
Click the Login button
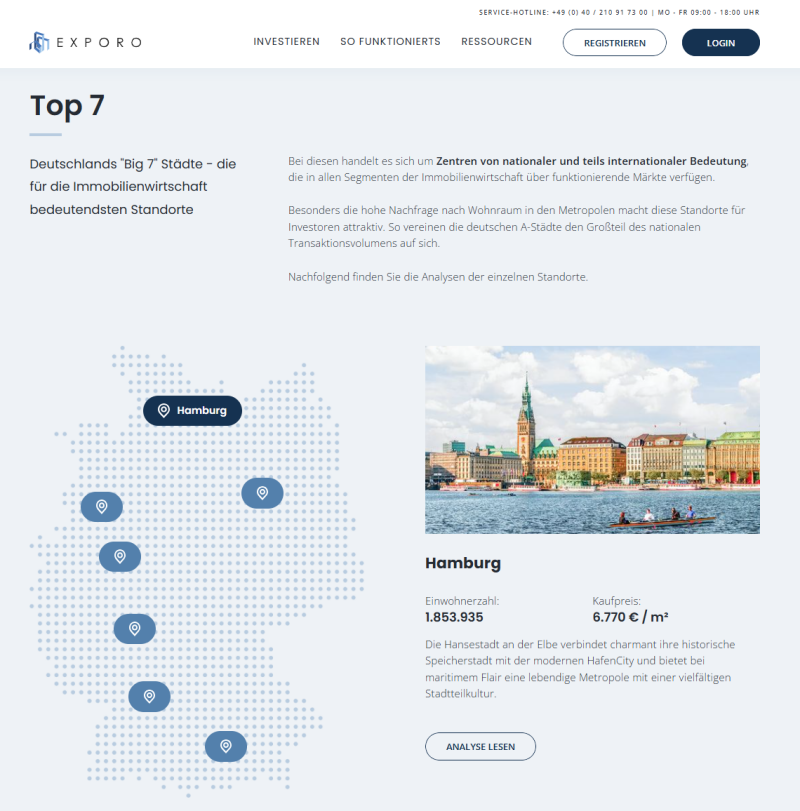pyautogui.click(x=721, y=42)
